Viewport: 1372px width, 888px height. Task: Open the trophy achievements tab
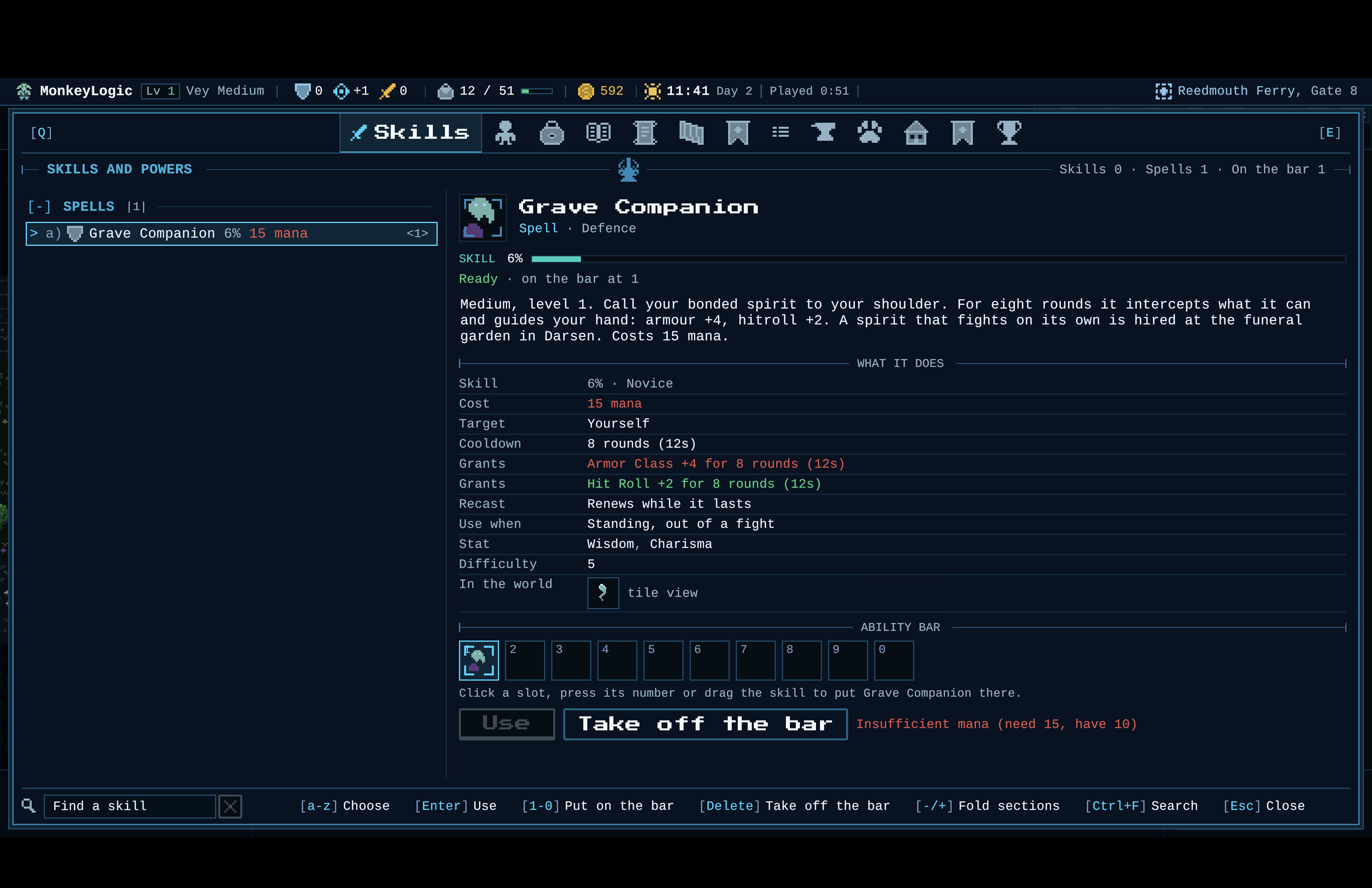[1009, 132]
